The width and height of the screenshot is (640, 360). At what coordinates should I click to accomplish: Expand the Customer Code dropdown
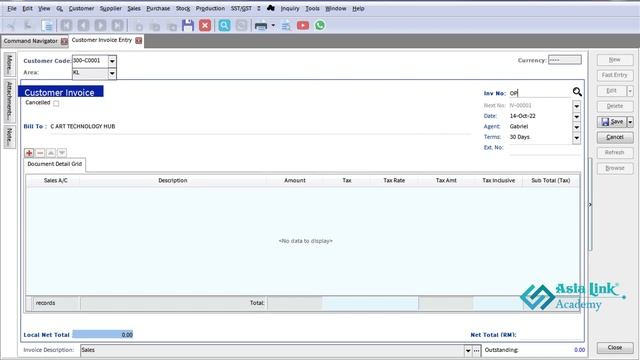pos(112,61)
